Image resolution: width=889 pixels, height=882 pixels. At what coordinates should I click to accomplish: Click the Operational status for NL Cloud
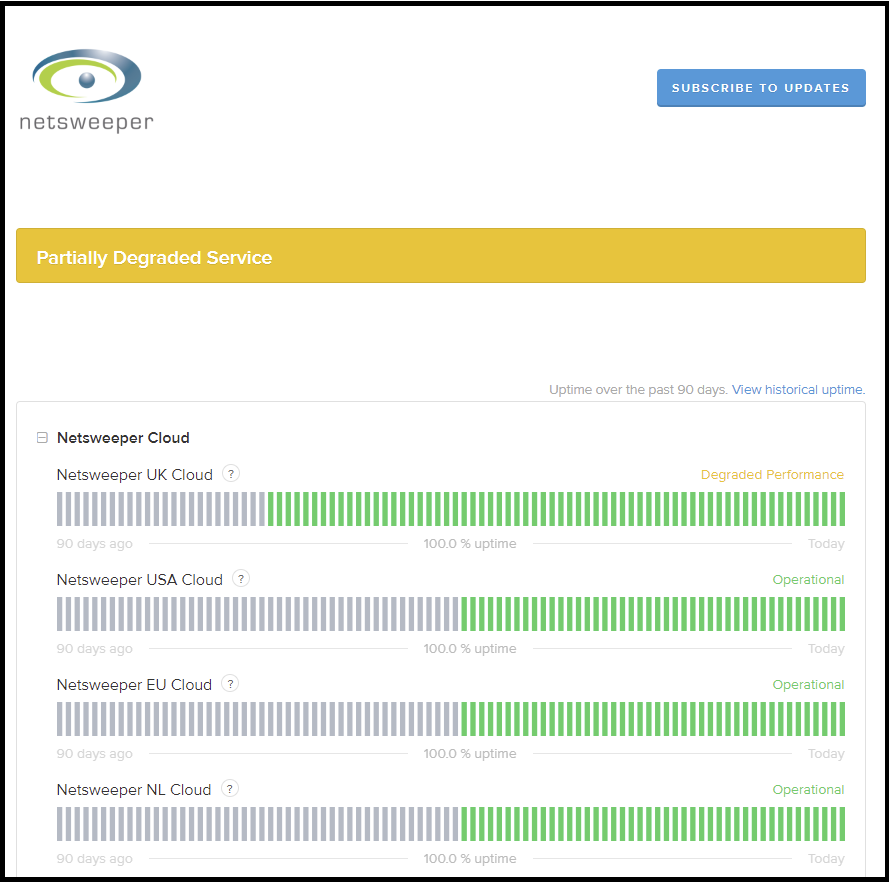point(808,790)
